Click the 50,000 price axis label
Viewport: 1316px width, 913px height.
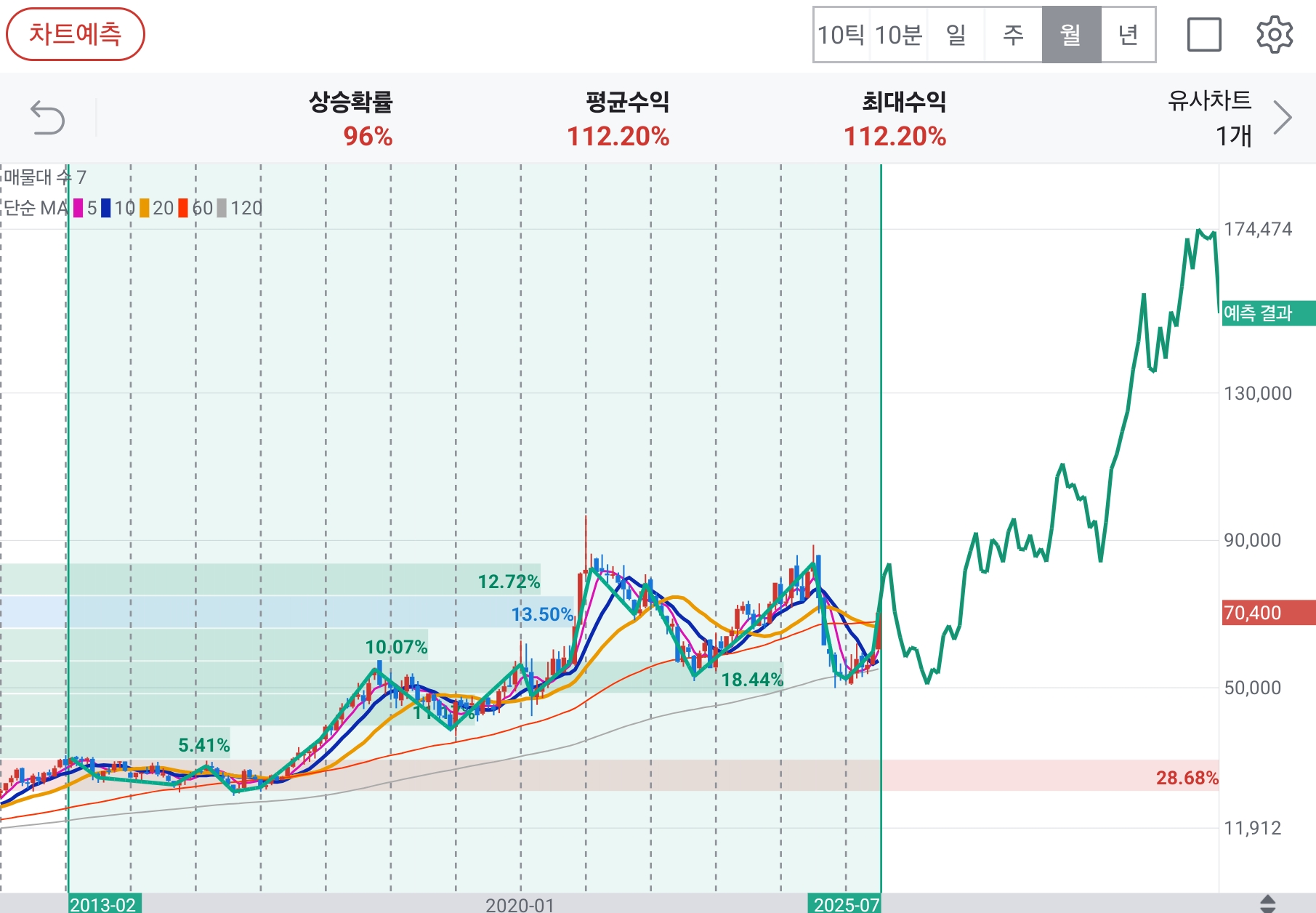pos(1253,688)
